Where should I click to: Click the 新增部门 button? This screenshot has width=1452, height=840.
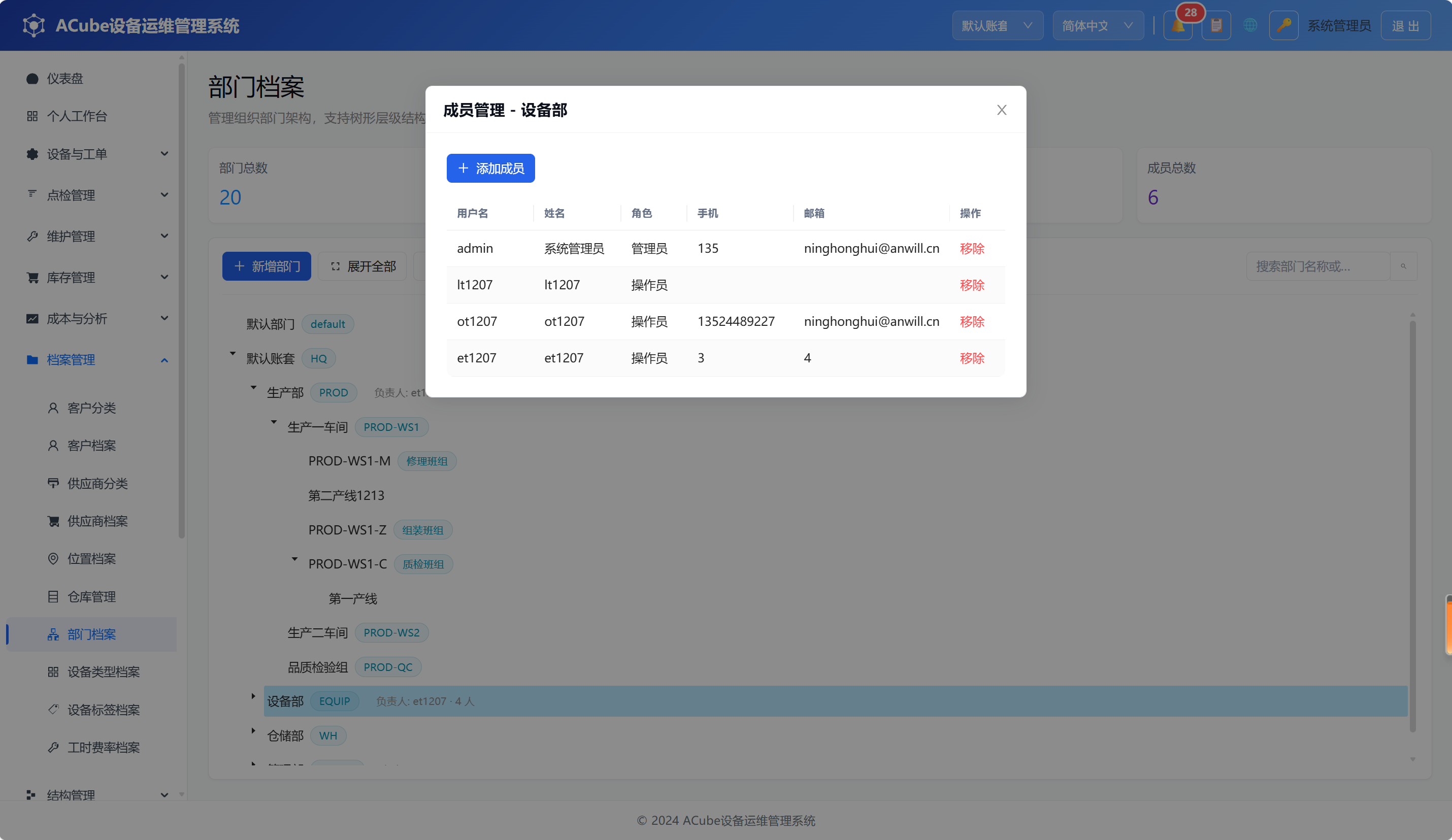266,266
